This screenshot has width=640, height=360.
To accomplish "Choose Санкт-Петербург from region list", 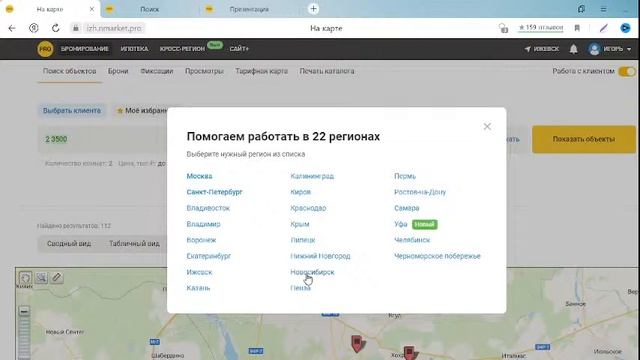I will coord(214,192).
